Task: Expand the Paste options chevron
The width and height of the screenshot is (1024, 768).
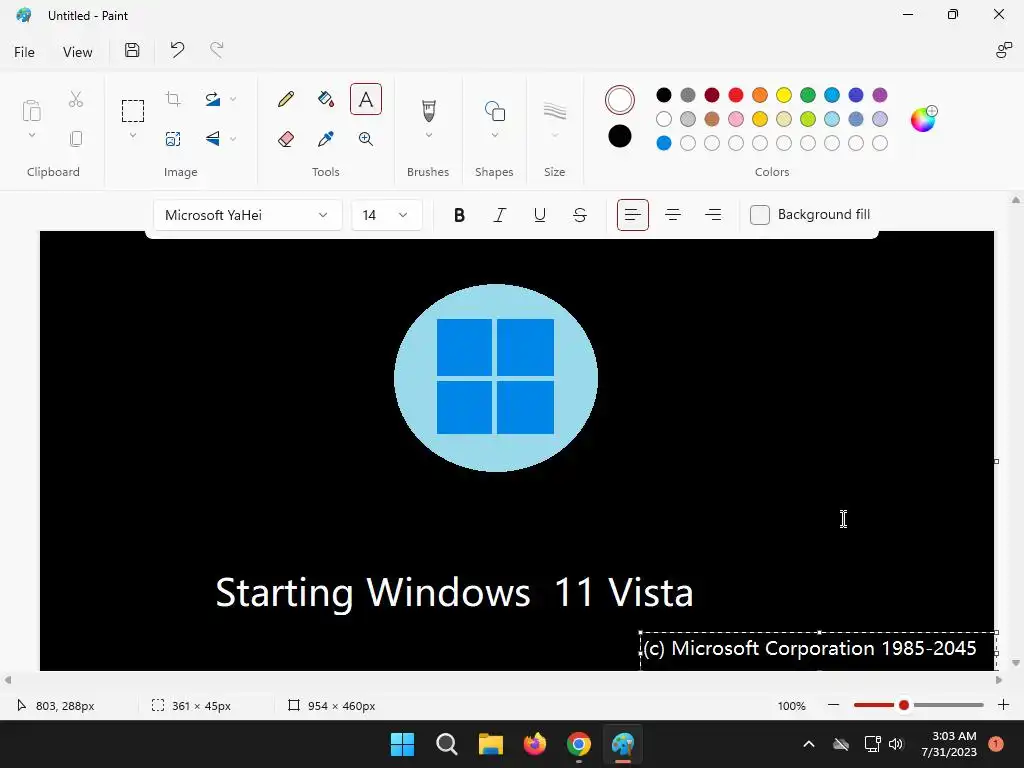Action: point(31,136)
